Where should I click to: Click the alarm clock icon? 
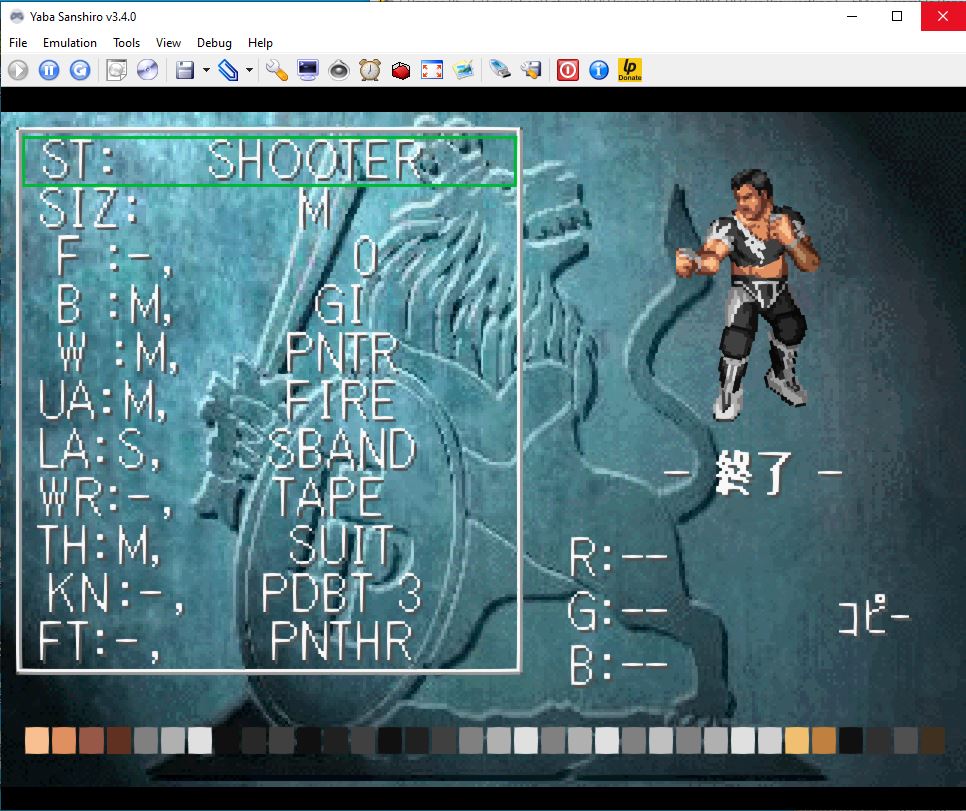click(x=370, y=70)
